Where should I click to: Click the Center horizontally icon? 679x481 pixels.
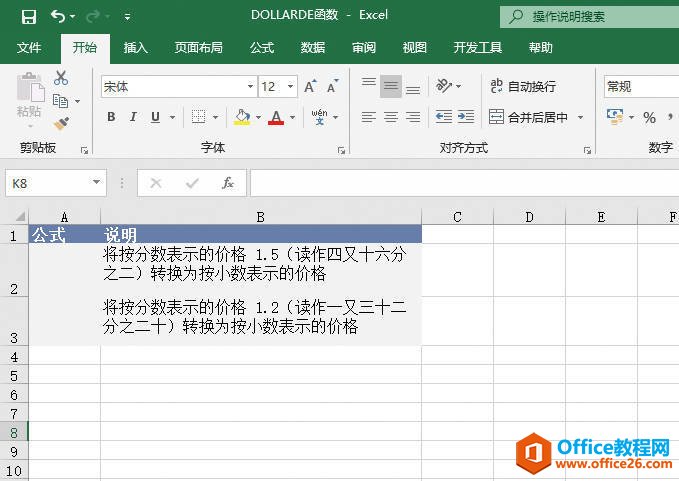pyautogui.click(x=391, y=117)
